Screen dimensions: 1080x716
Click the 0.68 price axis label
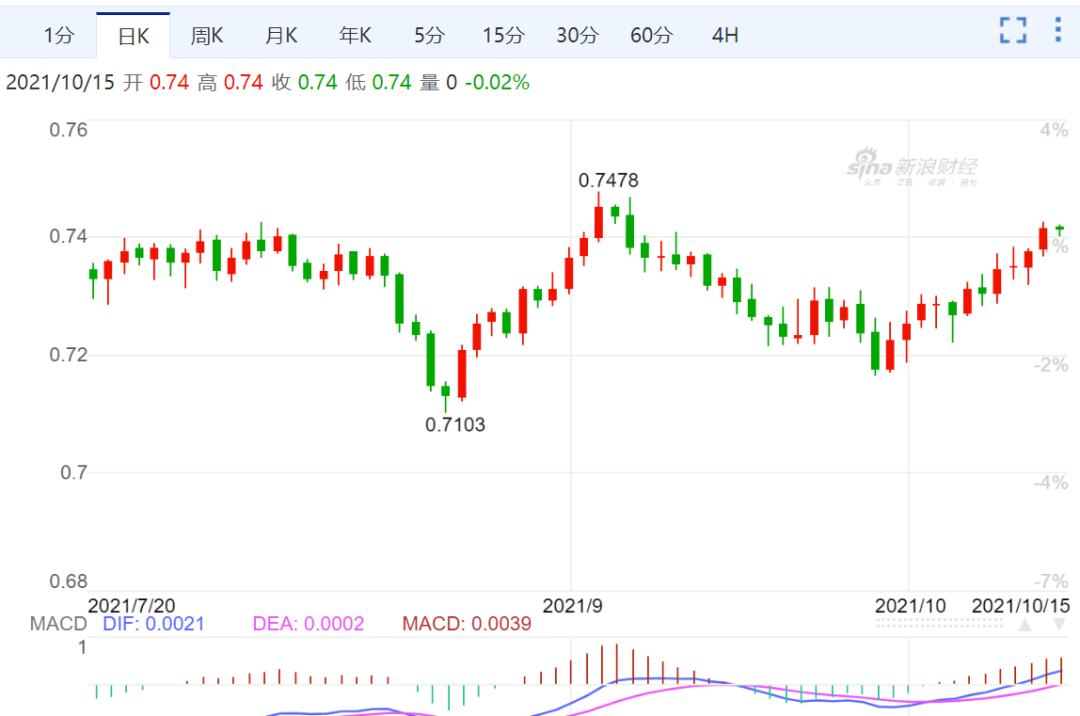tap(68, 582)
